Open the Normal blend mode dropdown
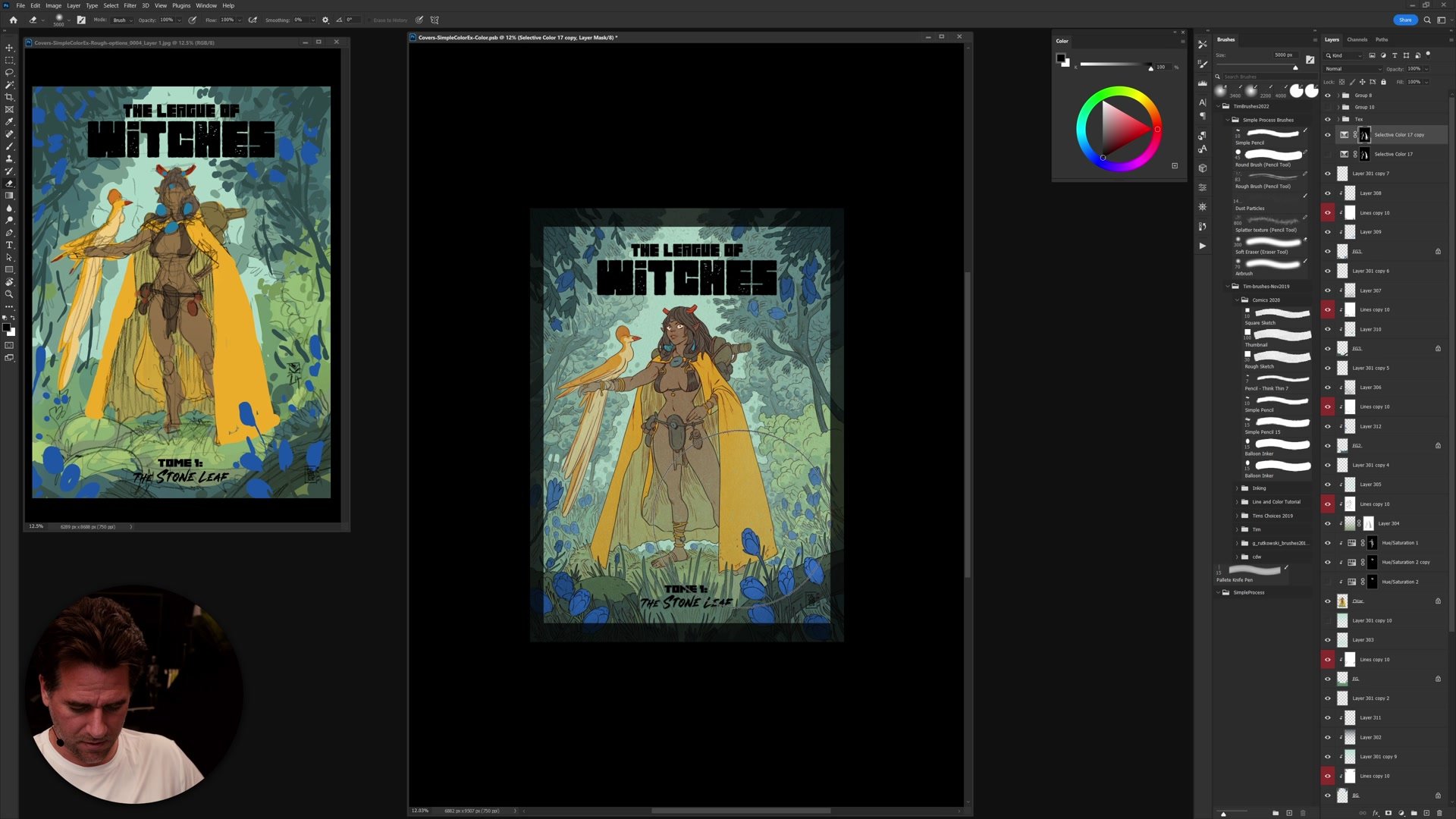The height and width of the screenshot is (819, 1456). [x=1353, y=69]
